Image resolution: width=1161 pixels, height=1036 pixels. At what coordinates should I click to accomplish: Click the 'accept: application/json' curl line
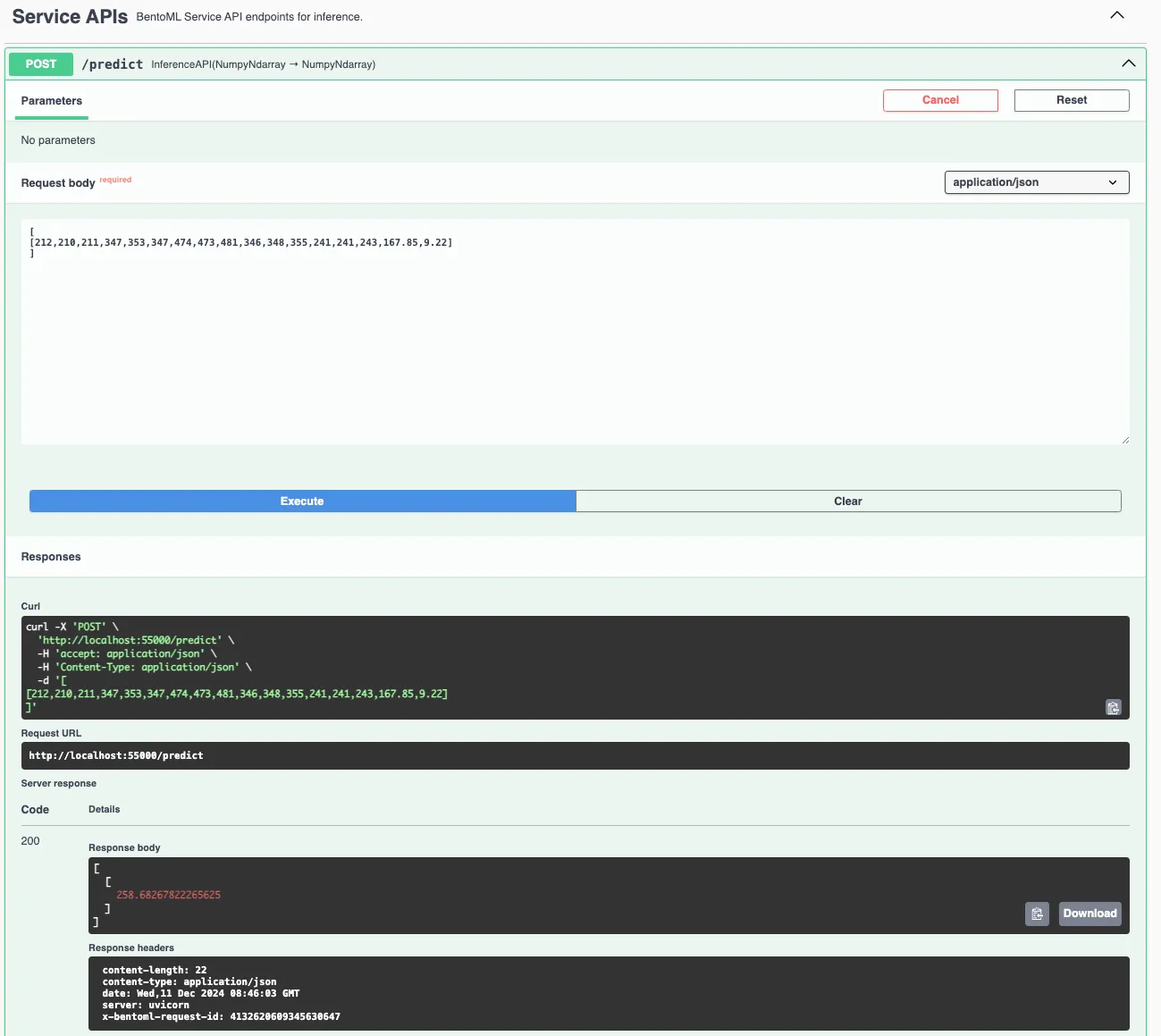(127, 653)
